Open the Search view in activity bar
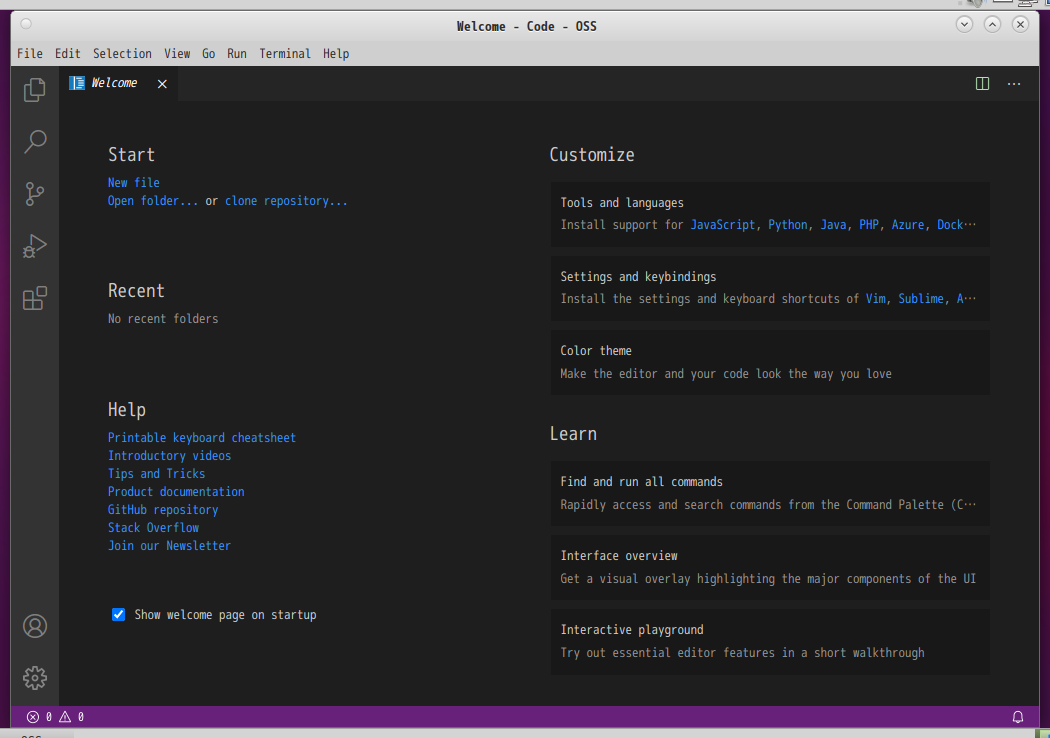 click(35, 141)
